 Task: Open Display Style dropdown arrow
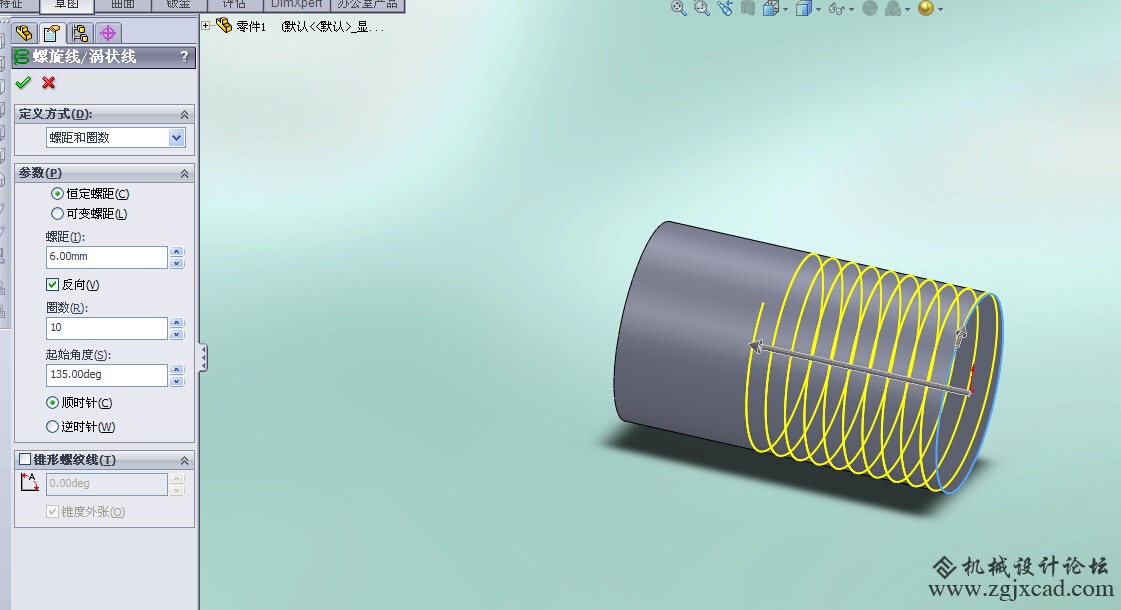(818, 9)
